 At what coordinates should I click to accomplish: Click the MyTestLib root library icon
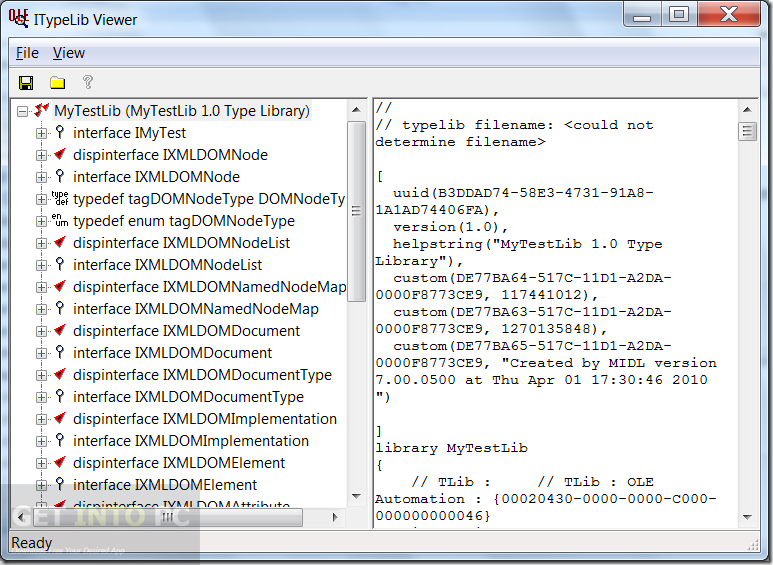coord(42,111)
